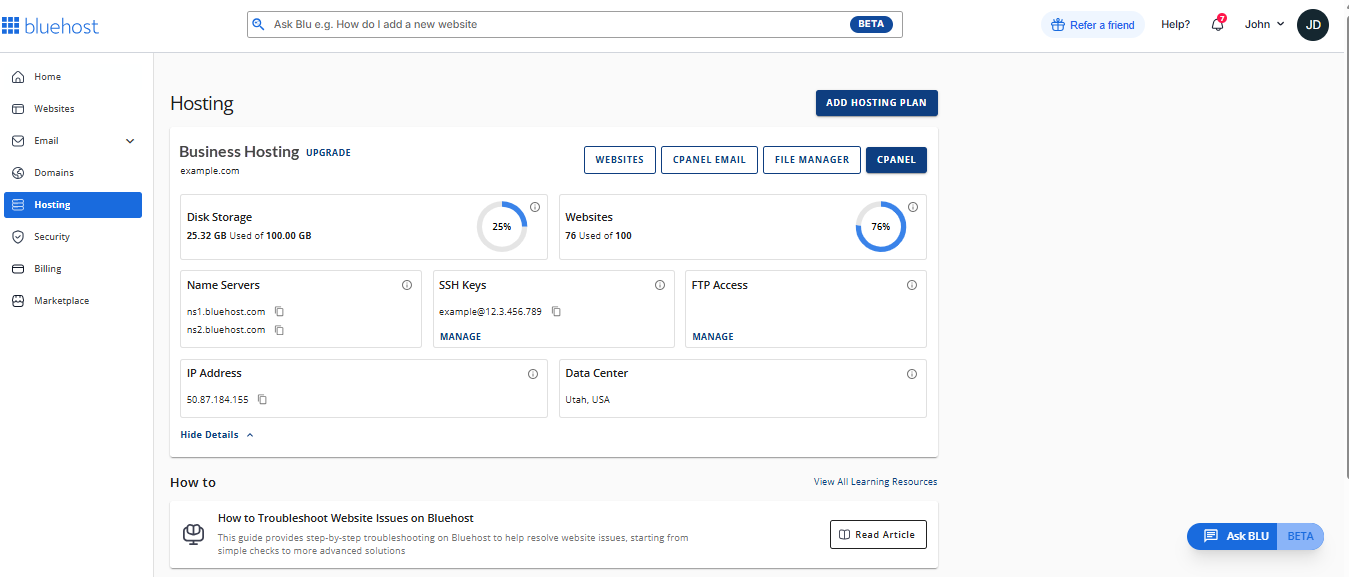
Task: Open the John account dropdown
Action: point(1263,24)
